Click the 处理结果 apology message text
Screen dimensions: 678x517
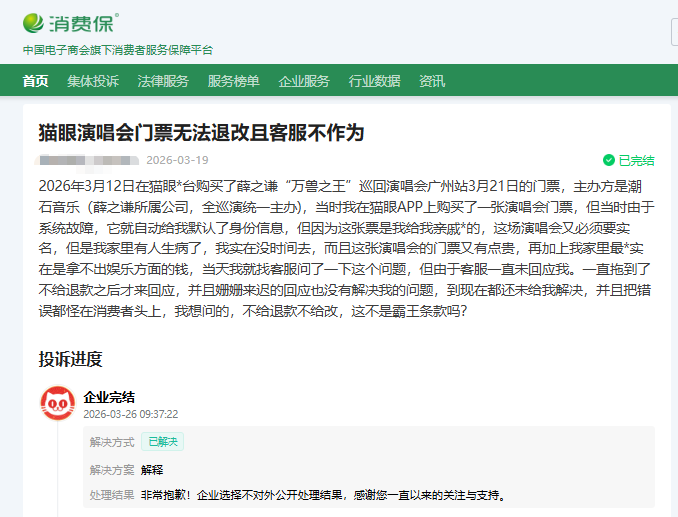tap(322, 495)
